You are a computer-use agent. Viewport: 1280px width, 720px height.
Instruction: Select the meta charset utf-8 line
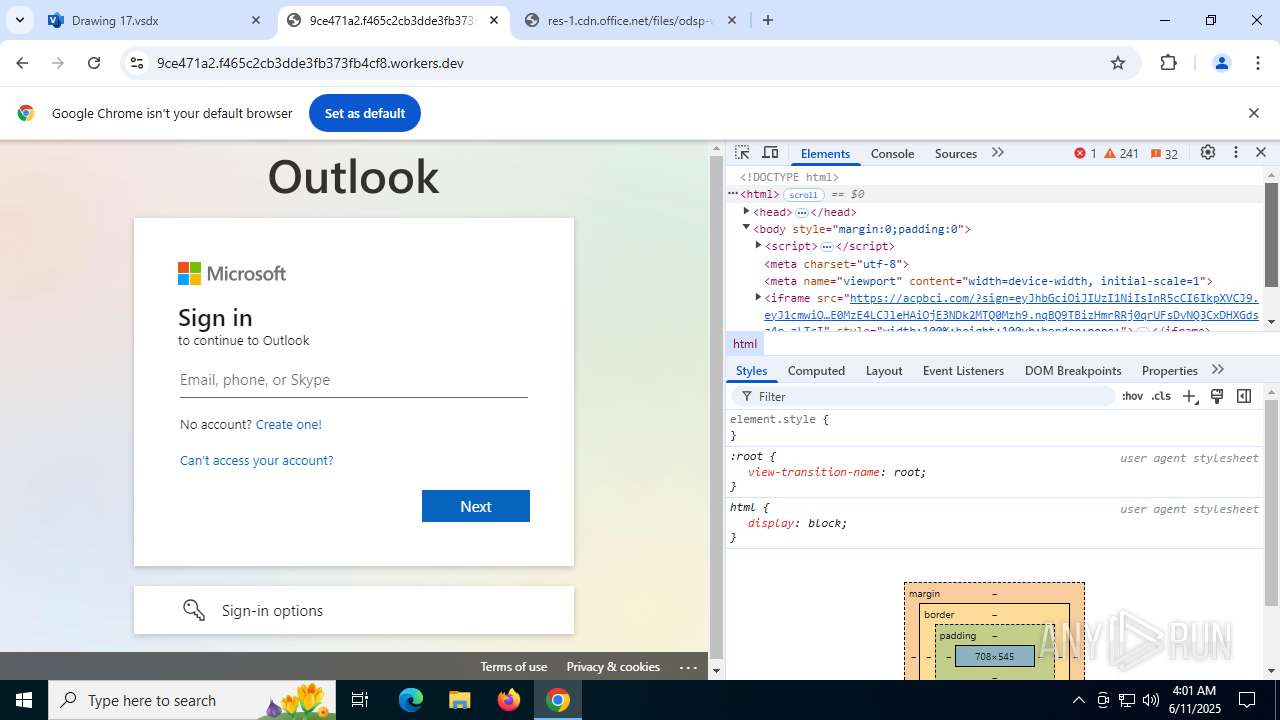click(x=836, y=264)
